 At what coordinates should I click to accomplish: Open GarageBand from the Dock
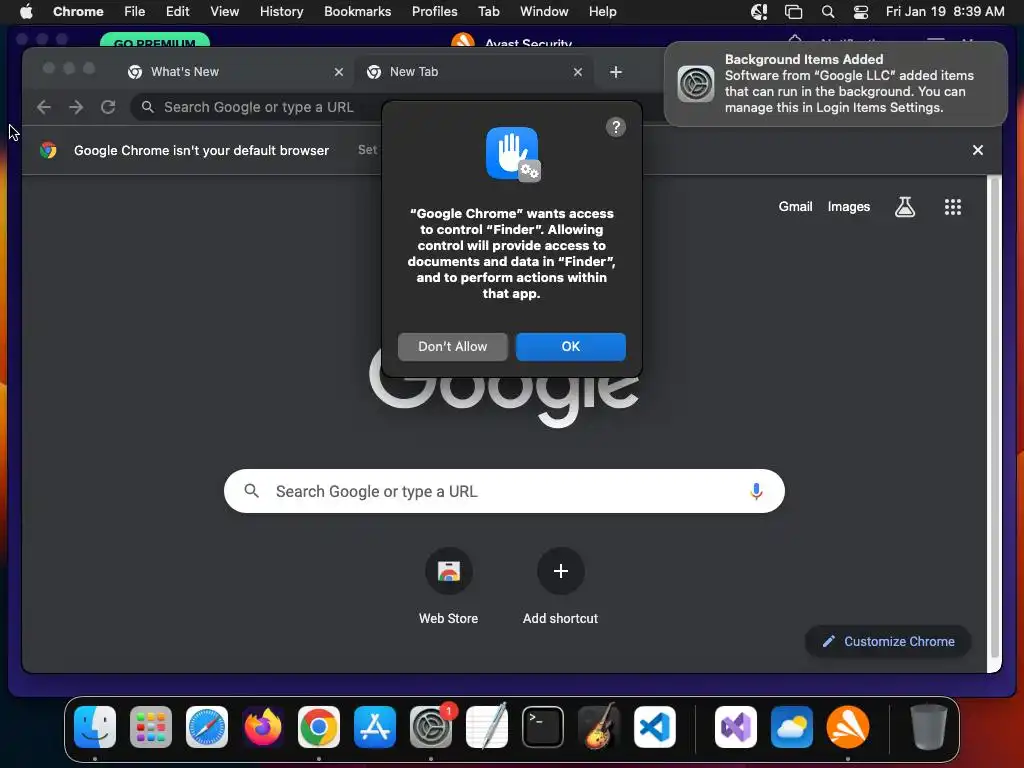pyautogui.click(x=598, y=727)
